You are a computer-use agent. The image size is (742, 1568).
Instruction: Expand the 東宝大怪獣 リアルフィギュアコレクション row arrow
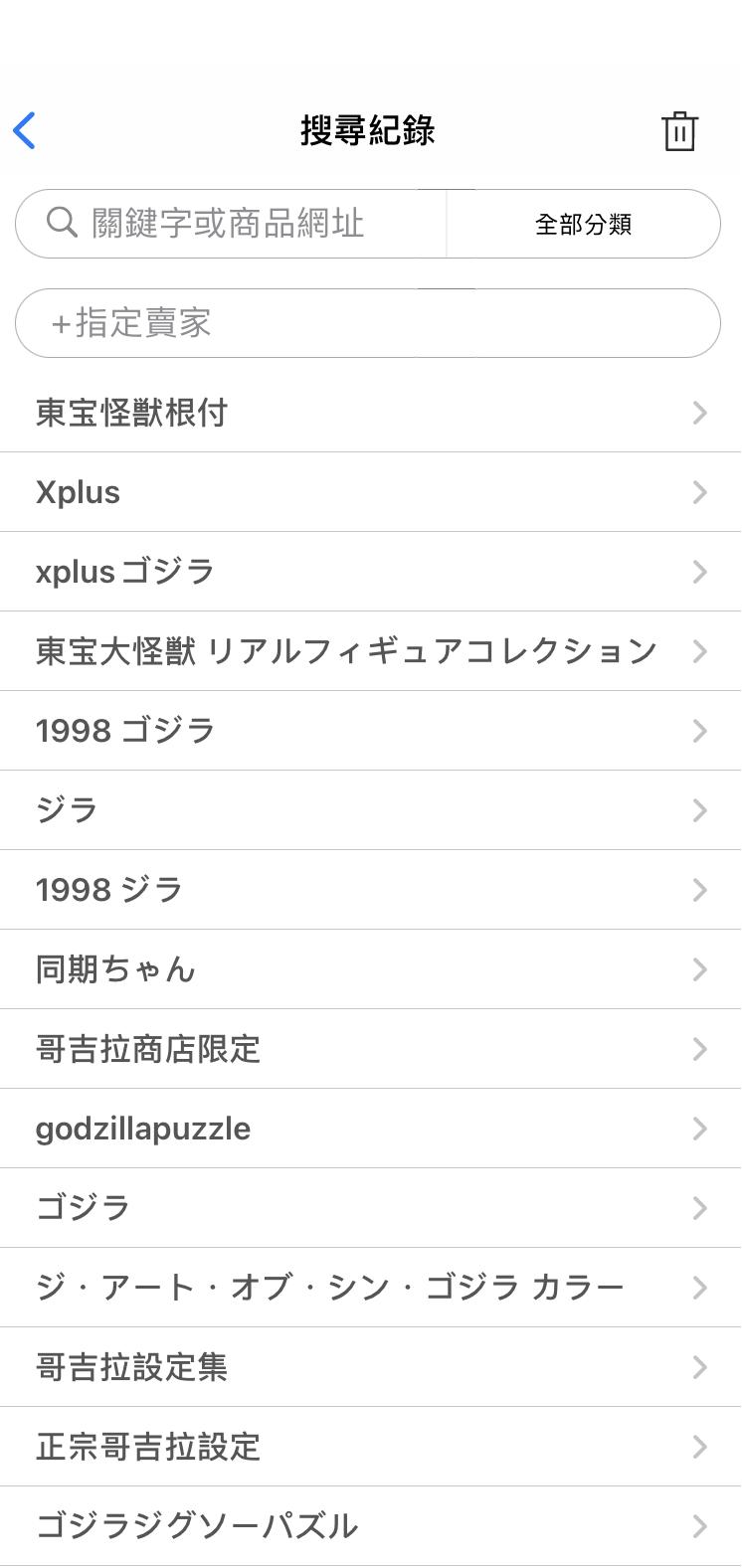pyautogui.click(x=700, y=651)
